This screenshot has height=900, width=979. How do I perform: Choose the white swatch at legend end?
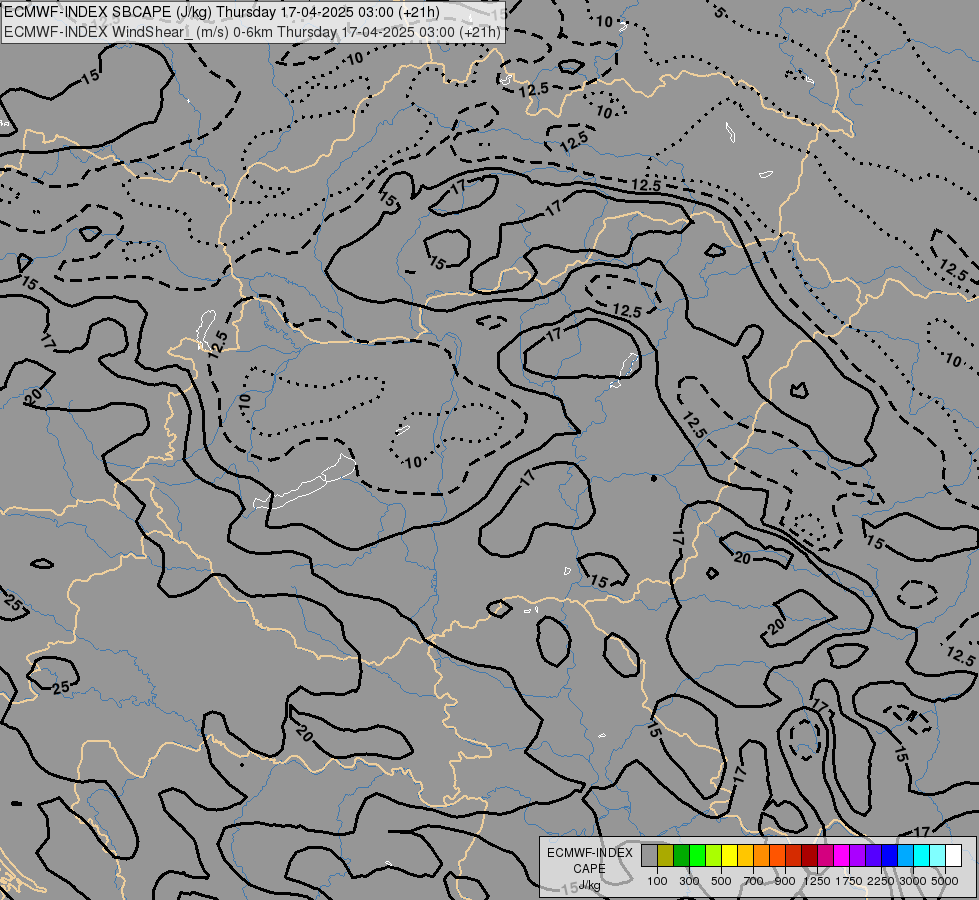pyautogui.click(x=953, y=855)
